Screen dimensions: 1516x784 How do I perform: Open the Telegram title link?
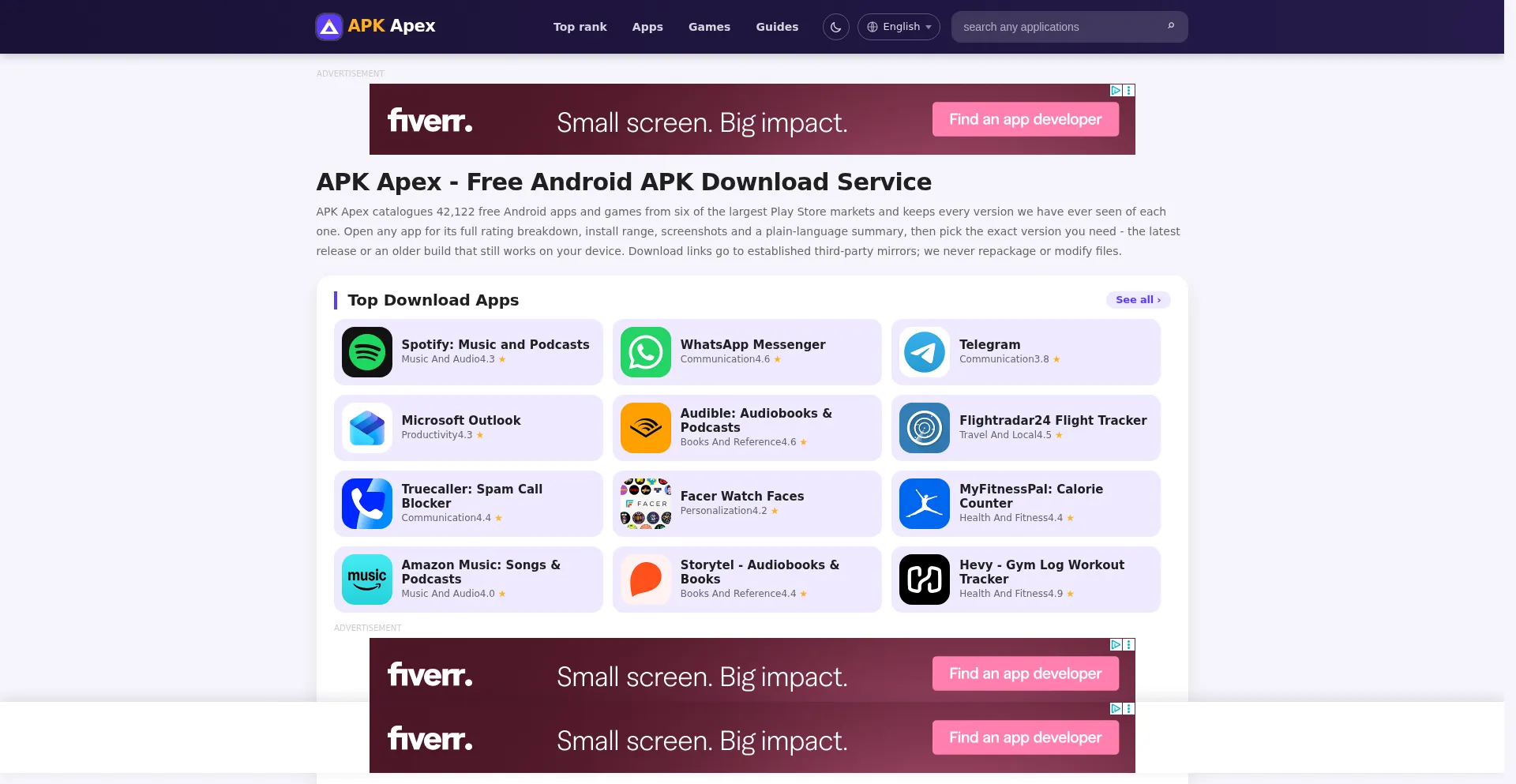tap(989, 344)
